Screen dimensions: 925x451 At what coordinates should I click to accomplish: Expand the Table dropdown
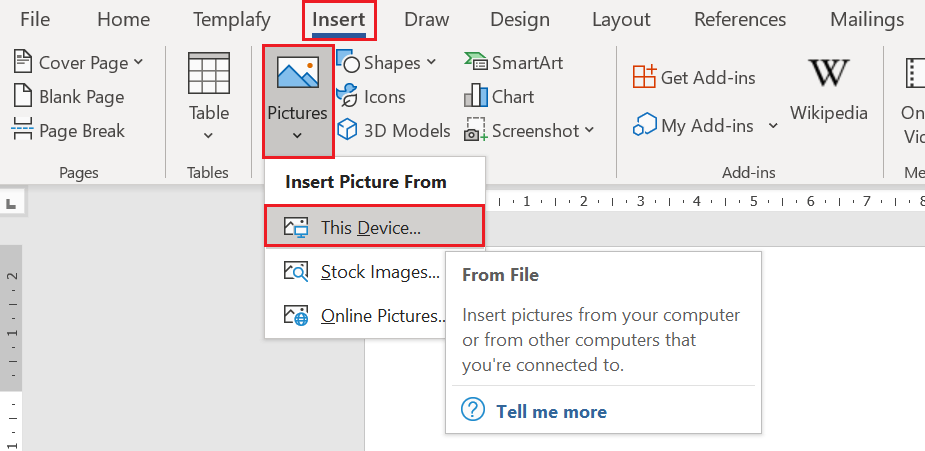[208, 135]
